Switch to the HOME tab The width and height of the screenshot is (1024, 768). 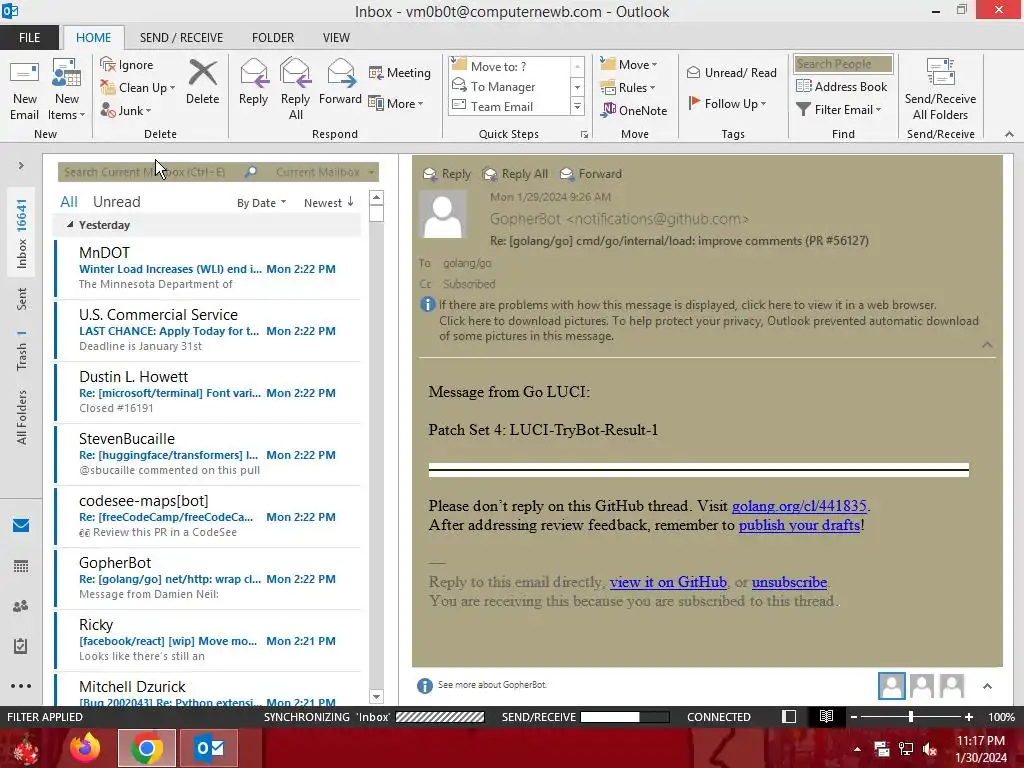click(93, 38)
